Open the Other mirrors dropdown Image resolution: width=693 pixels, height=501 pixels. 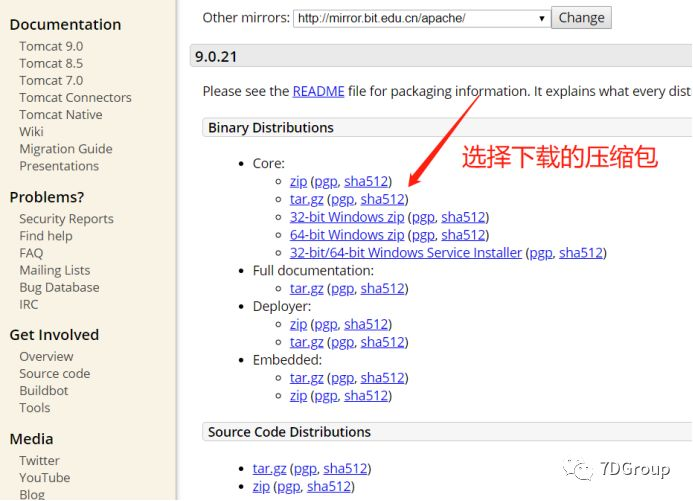coord(422,19)
